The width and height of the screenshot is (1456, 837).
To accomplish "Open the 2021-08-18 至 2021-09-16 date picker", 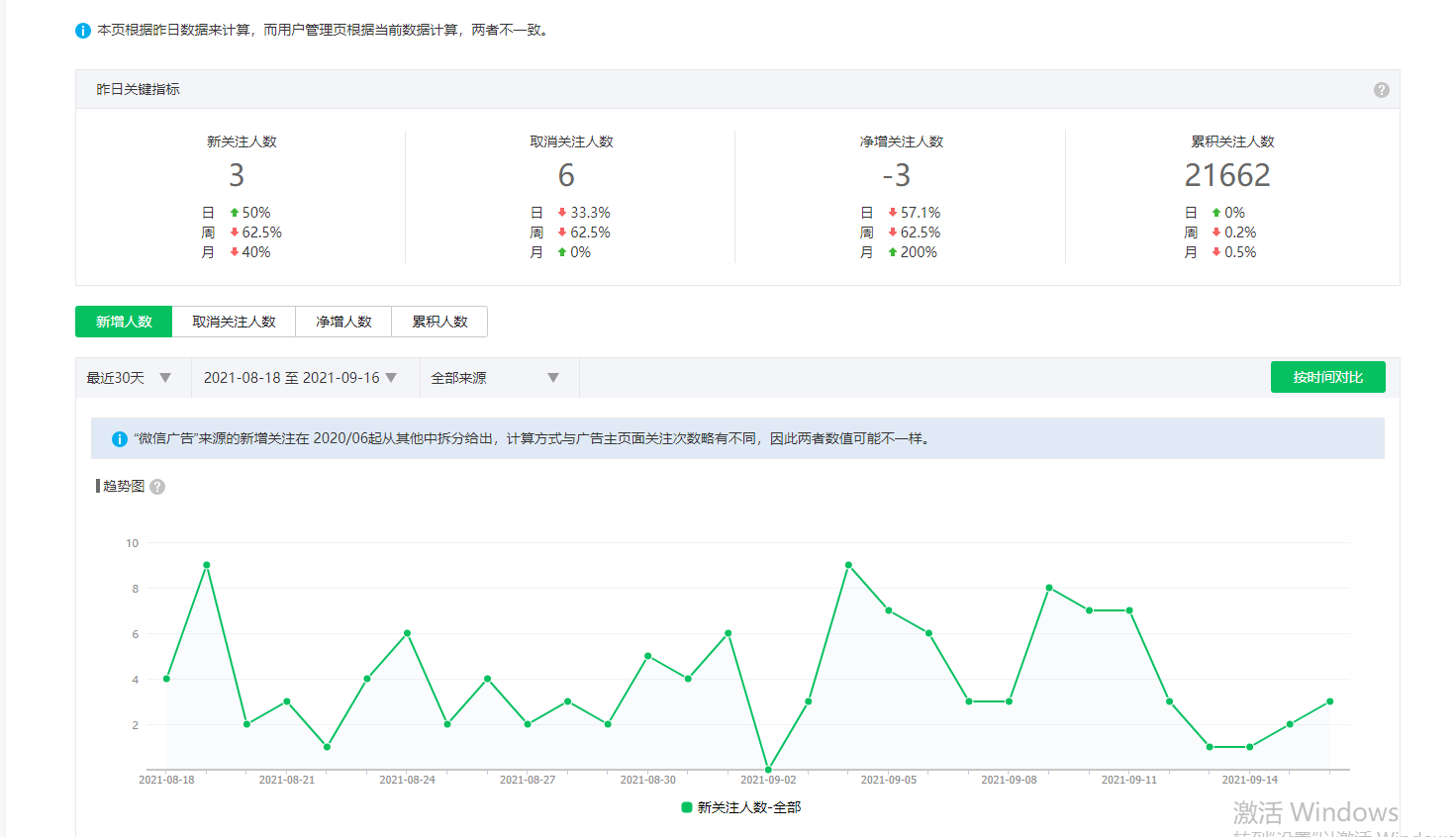I will point(300,378).
